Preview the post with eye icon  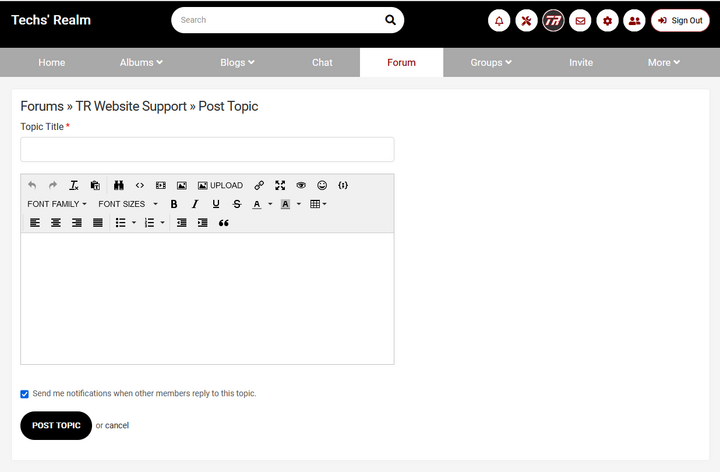301,185
